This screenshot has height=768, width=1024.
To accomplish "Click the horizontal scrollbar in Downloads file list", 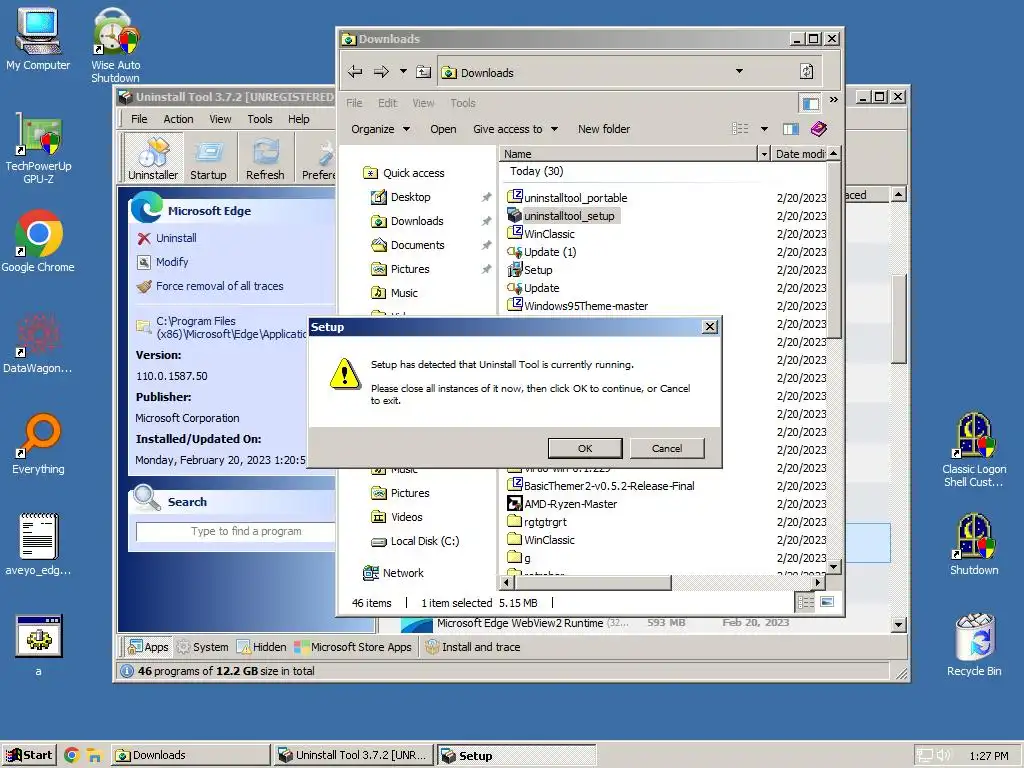I will (x=593, y=582).
